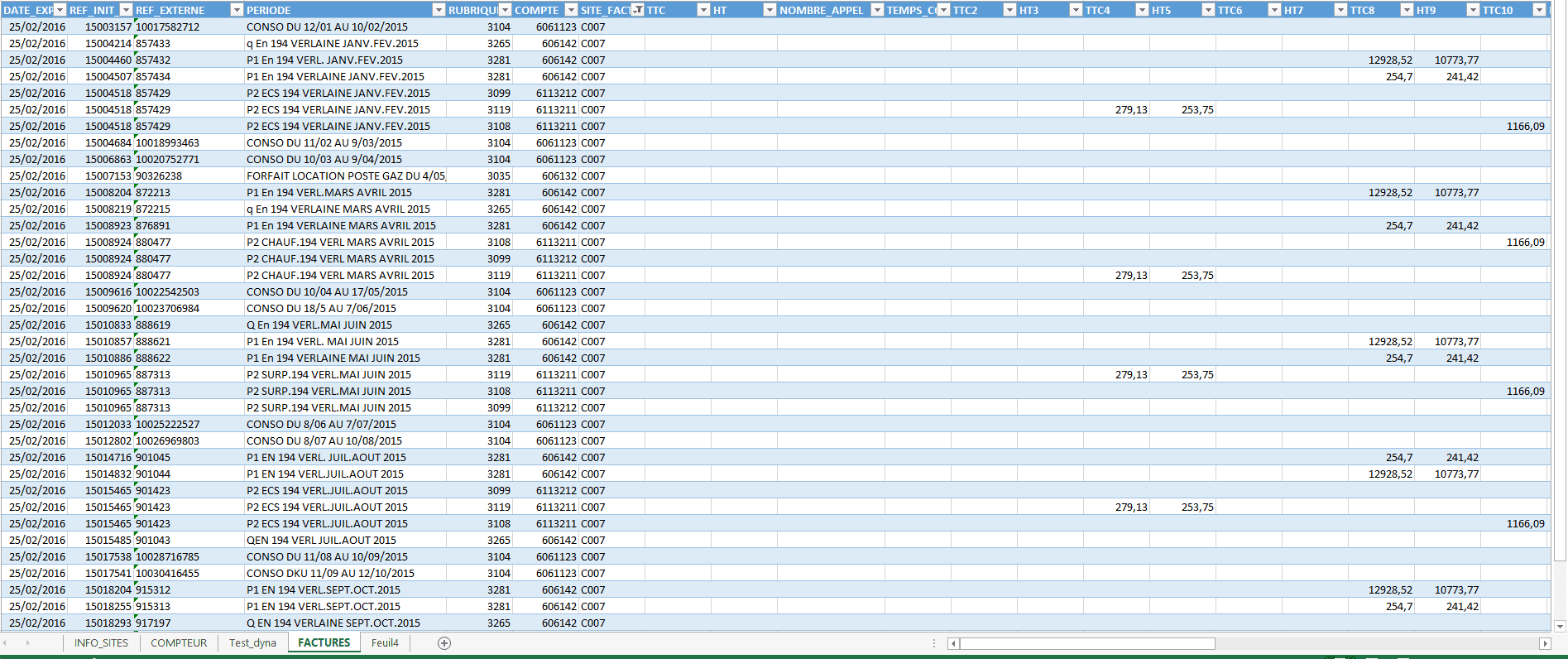1568x659 pixels.
Task: Click horizontal scrollbar right arrow
Action: click(1544, 643)
